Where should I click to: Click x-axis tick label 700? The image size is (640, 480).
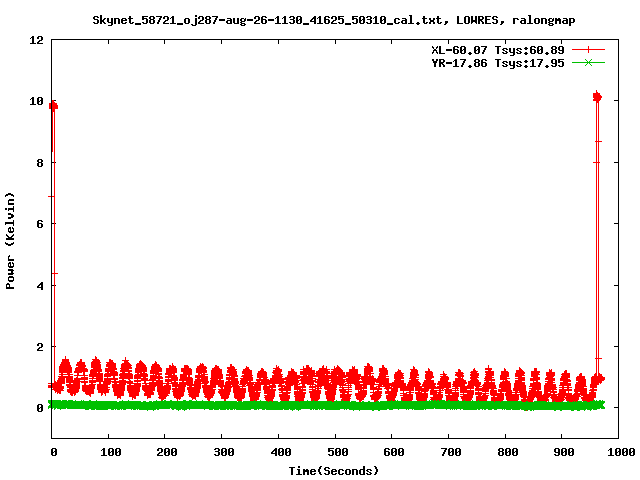pyautogui.click(x=451, y=452)
